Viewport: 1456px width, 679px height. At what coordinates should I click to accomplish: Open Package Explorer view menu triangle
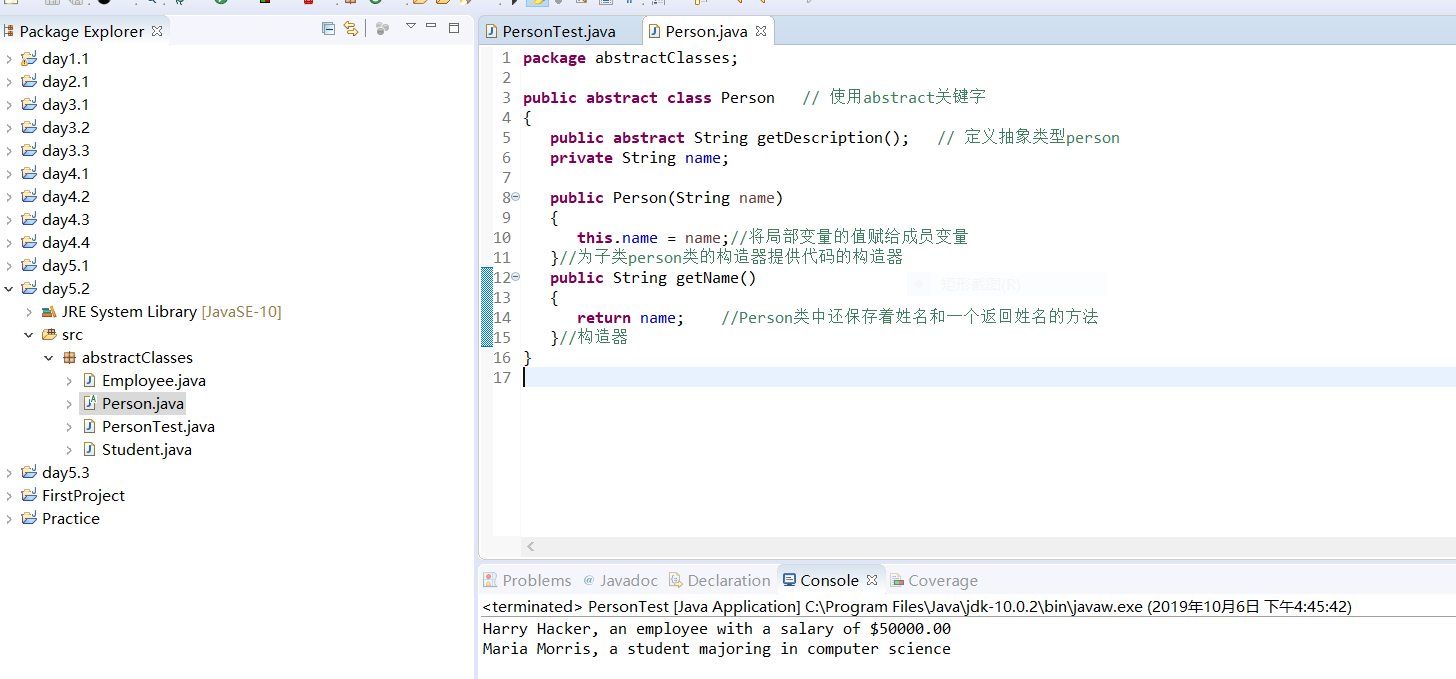(x=410, y=26)
